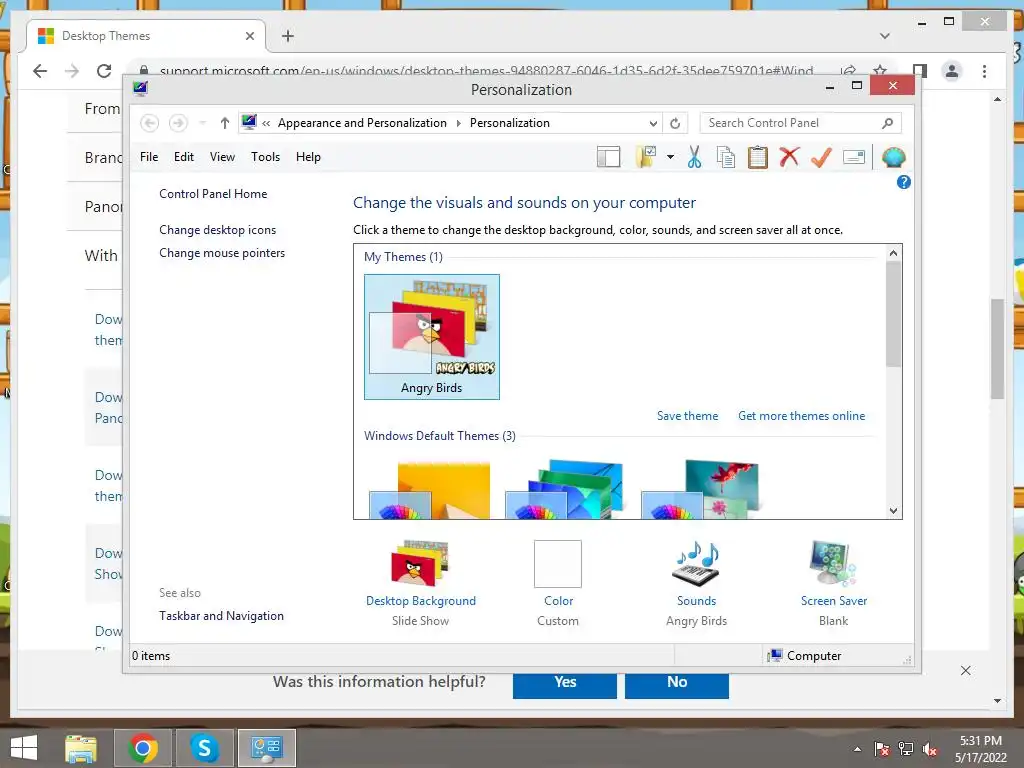Screen dimensions: 1024x768
Task: Click Appearance and Personalization breadcrumb
Action: [362, 123]
